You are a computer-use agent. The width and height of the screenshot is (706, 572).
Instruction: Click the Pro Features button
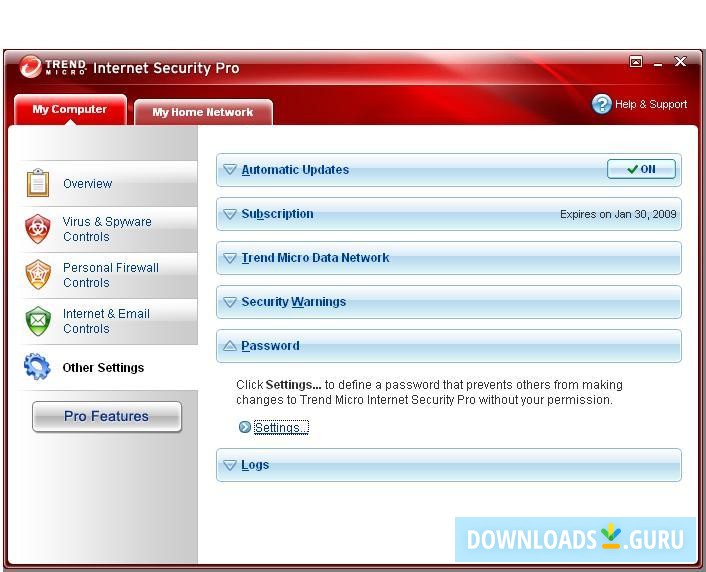click(107, 416)
